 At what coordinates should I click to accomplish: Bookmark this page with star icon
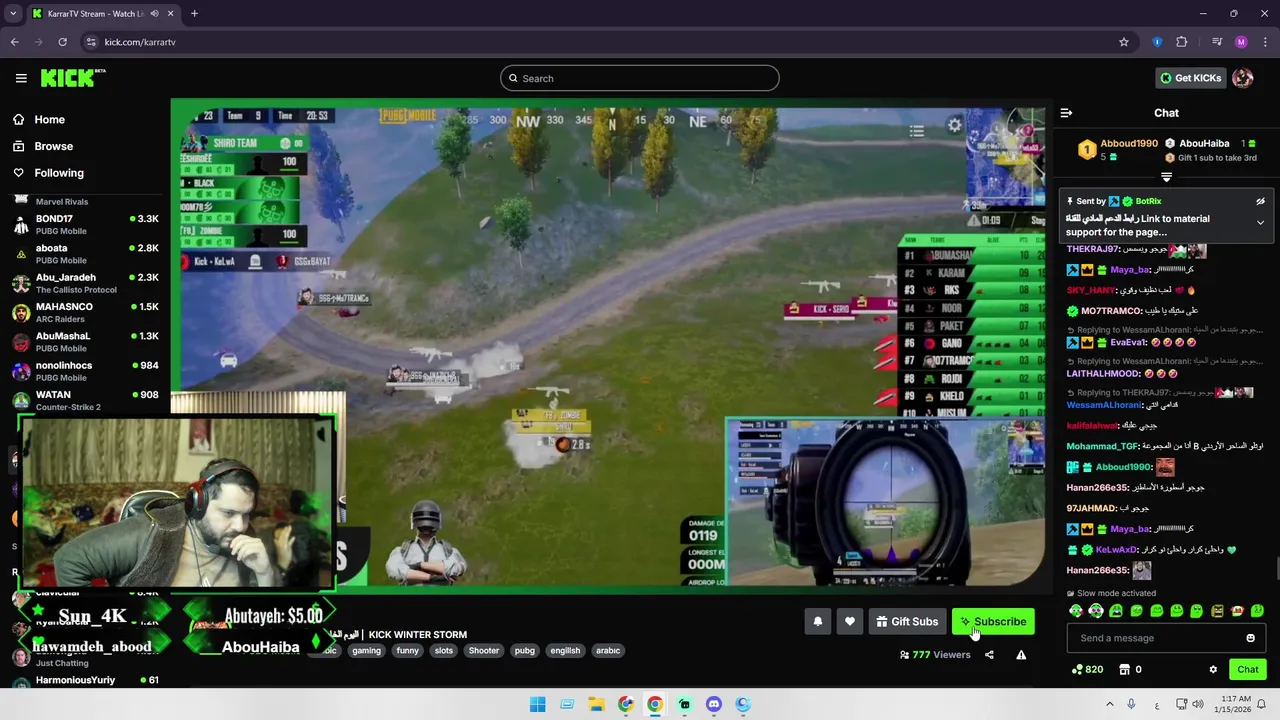click(x=1124, y=42)
